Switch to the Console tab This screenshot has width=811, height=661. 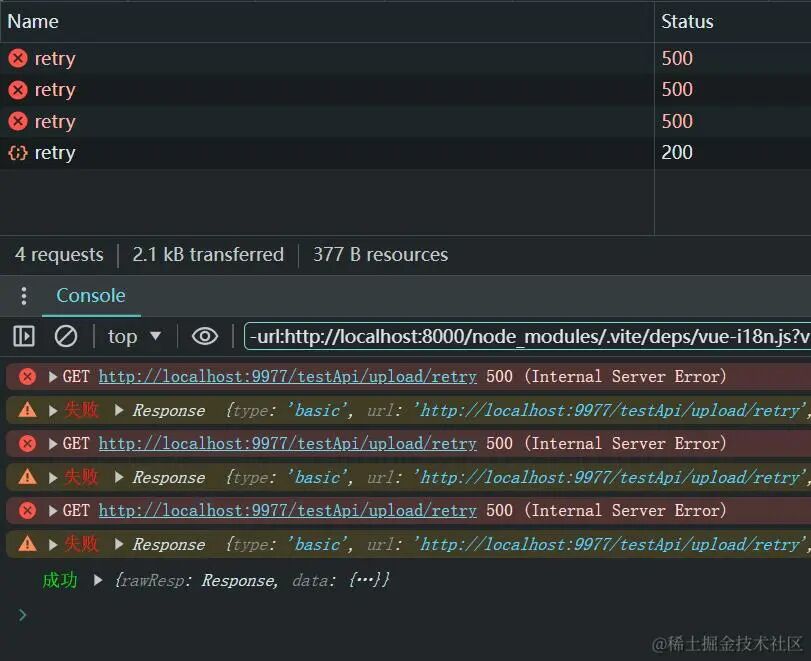coord(91,295)
